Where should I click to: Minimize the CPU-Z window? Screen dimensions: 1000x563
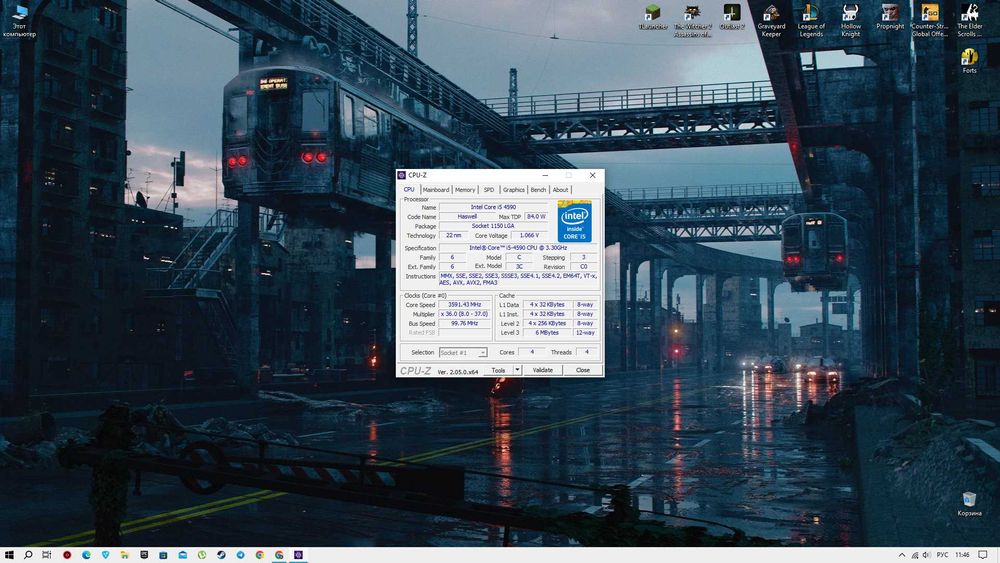coord(545,175)
